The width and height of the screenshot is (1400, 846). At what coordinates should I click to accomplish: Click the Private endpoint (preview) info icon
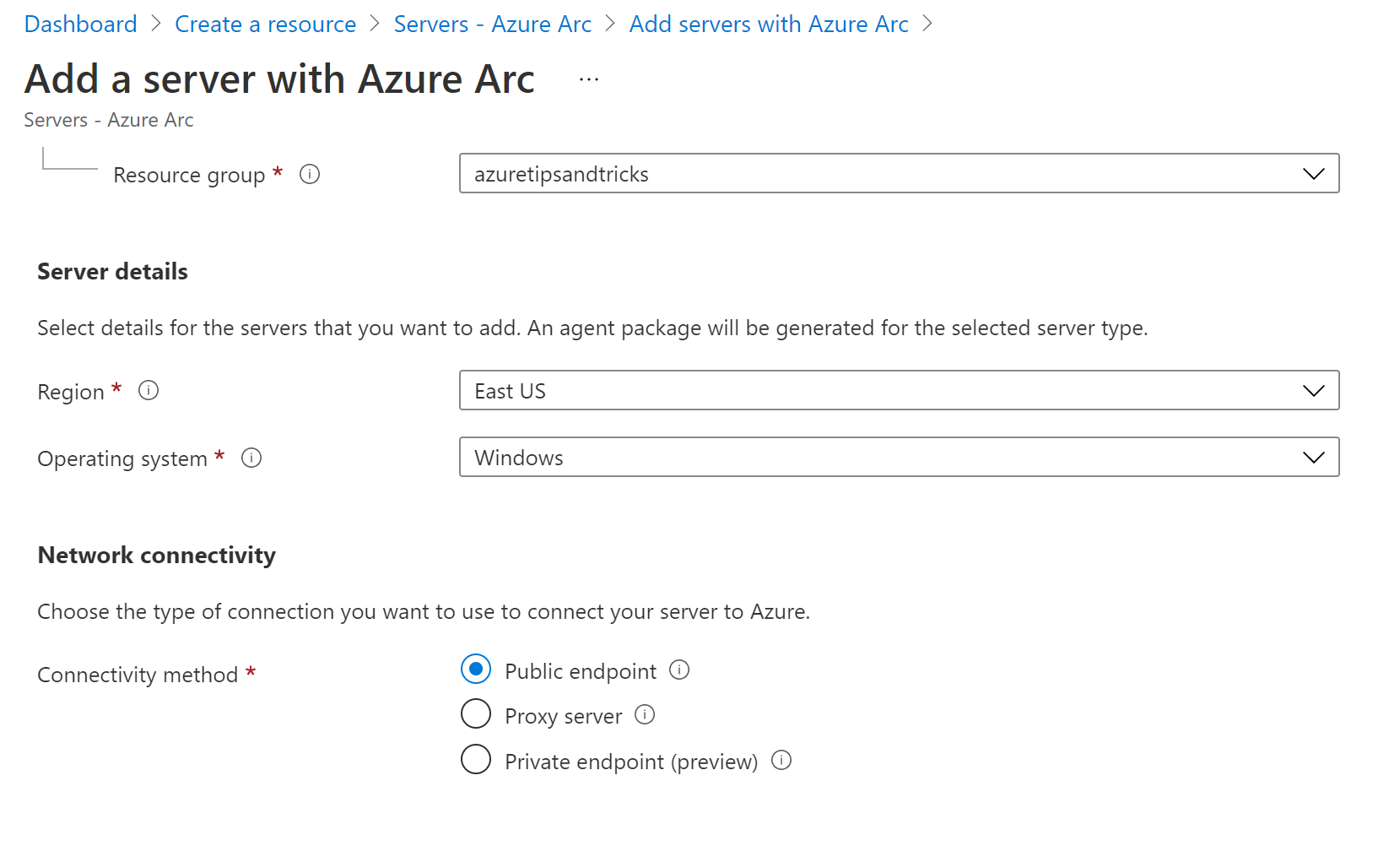click(781, 760)
